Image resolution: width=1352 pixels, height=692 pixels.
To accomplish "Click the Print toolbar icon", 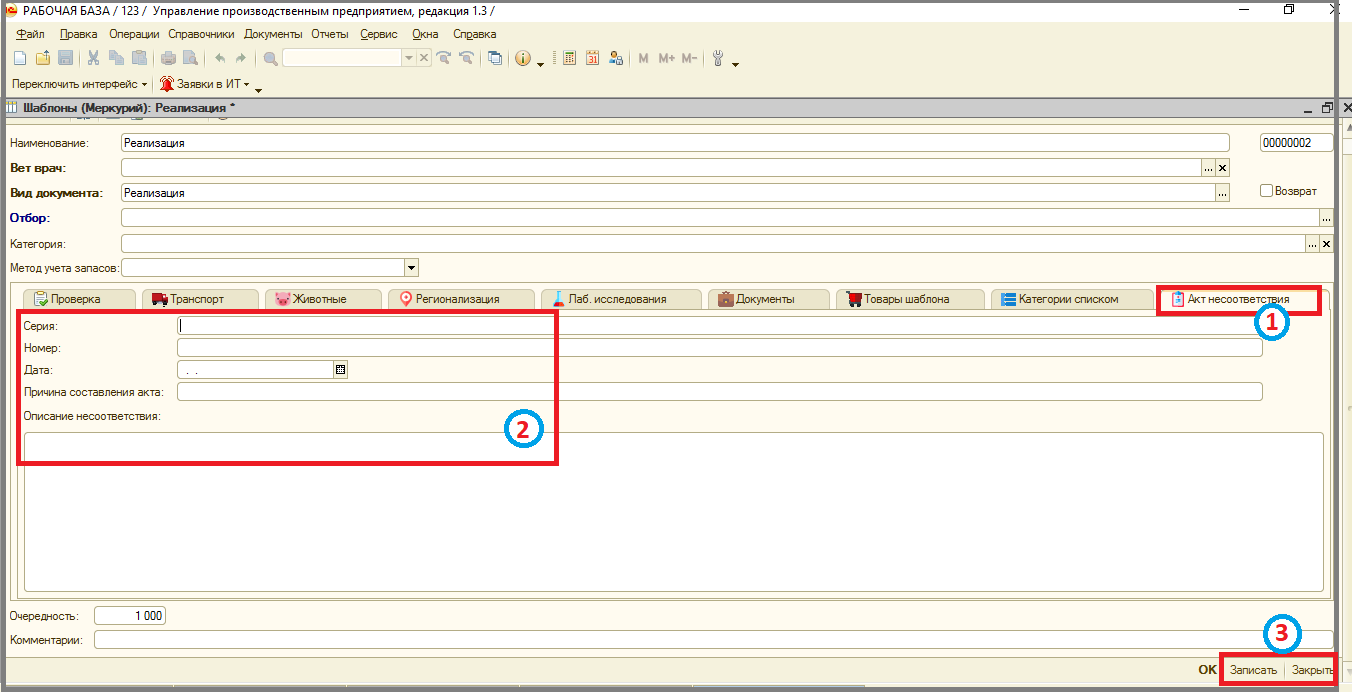I will coord(168,58).
